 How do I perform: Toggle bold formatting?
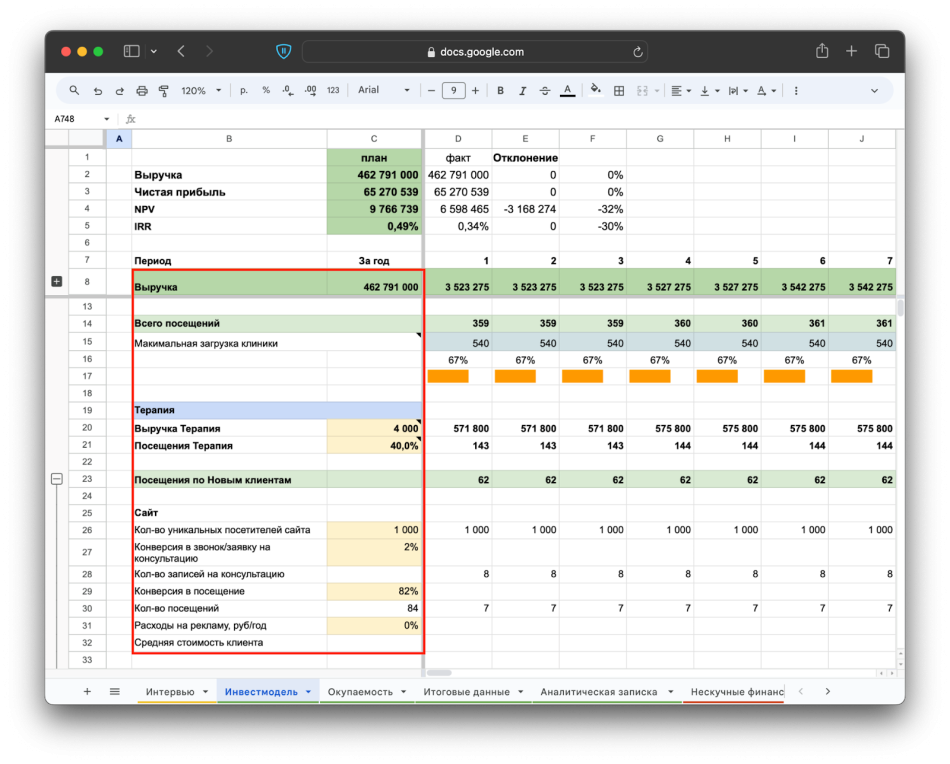point(500,90)
